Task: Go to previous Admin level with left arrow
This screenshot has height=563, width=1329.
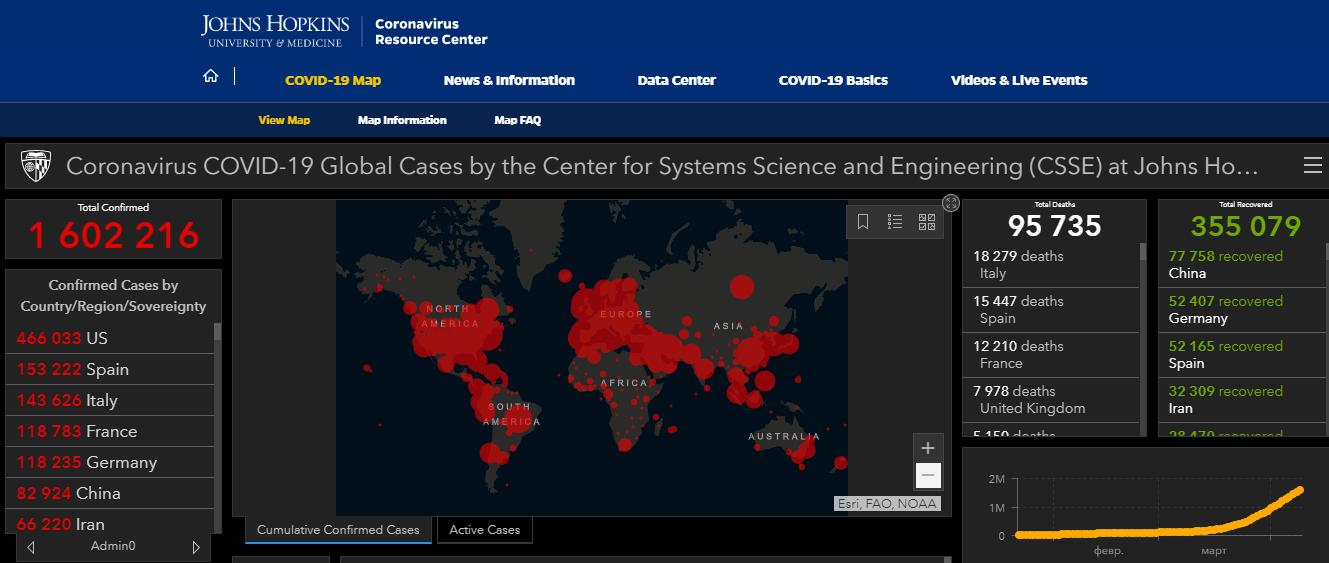Action: (31, 547)
